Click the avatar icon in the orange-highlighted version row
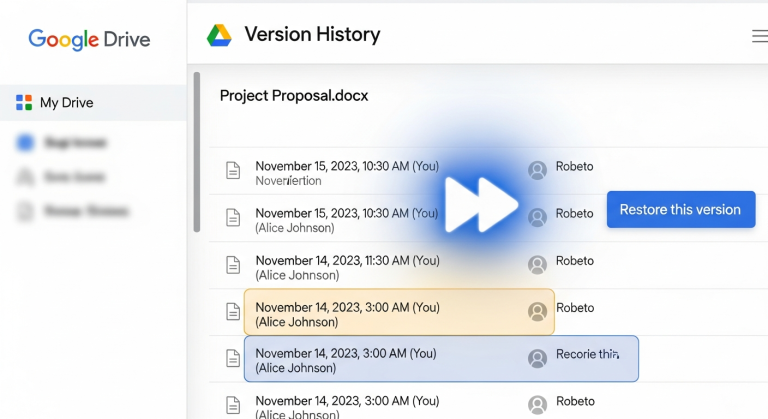This screenshot has width=768, height=419. (x=538, y=312)
